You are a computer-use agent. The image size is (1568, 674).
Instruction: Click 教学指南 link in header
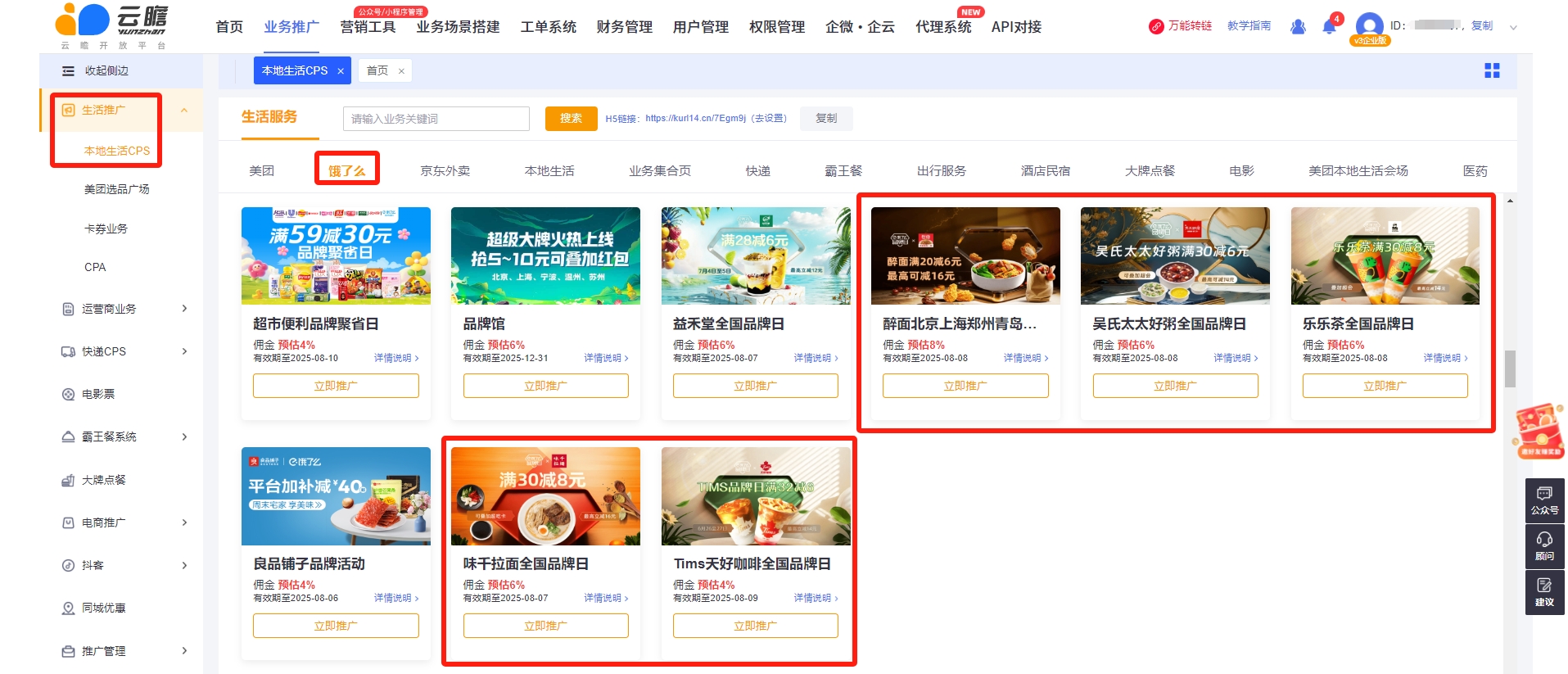[x=1249, y=26]
